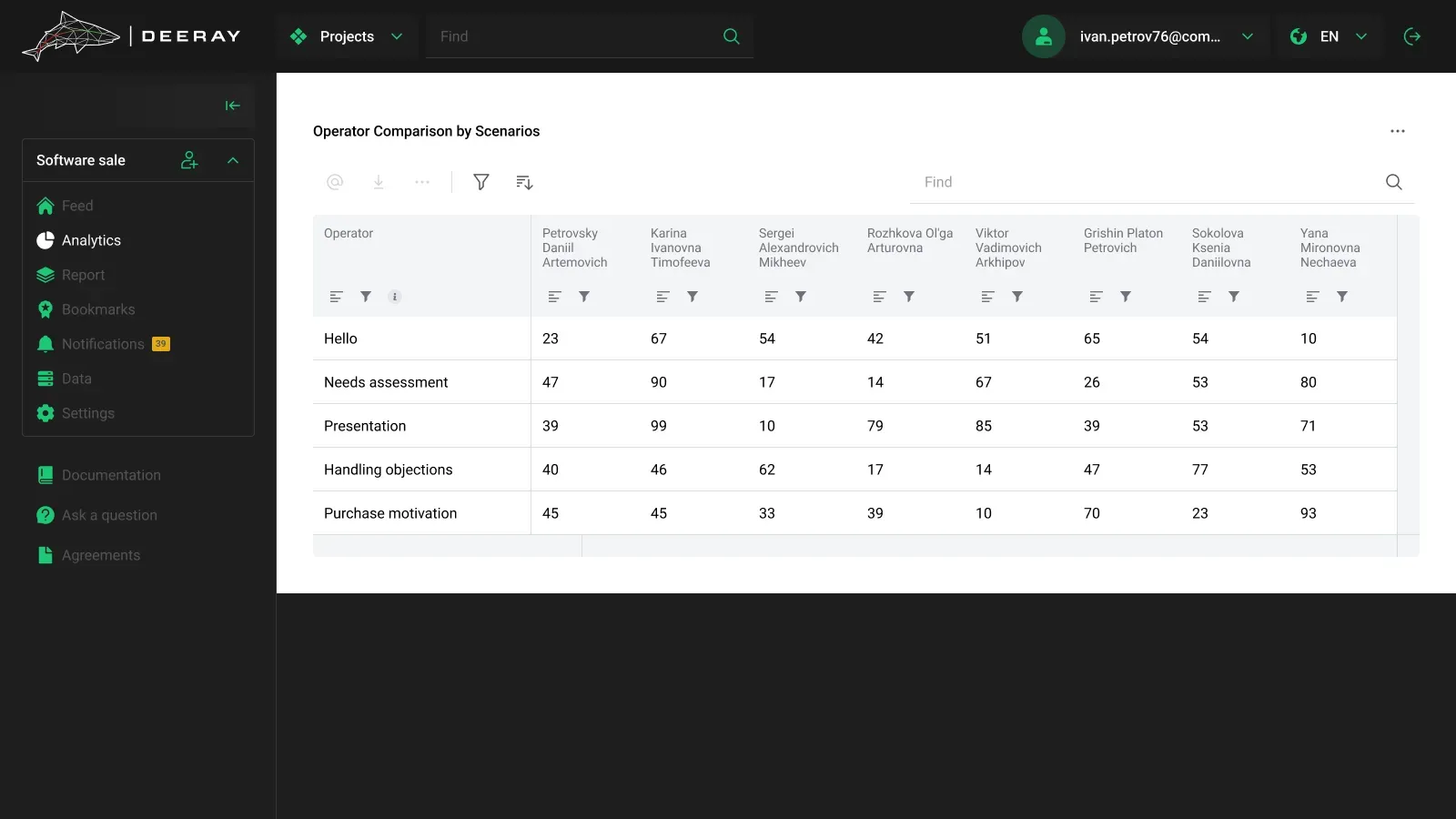Filter the Petrovsky Daniil Artemovich column

click(584, 297)
